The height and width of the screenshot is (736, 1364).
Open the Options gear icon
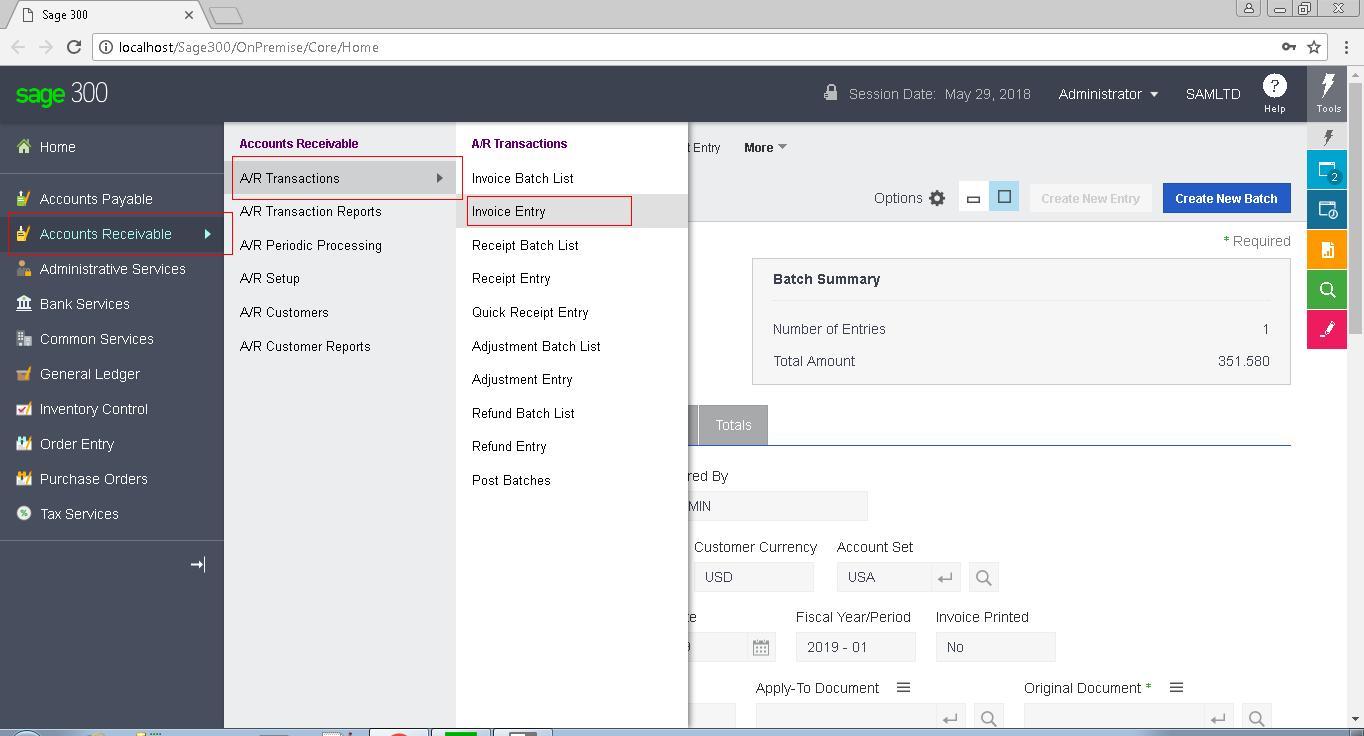pyautogui.click(x=937, y=198)
